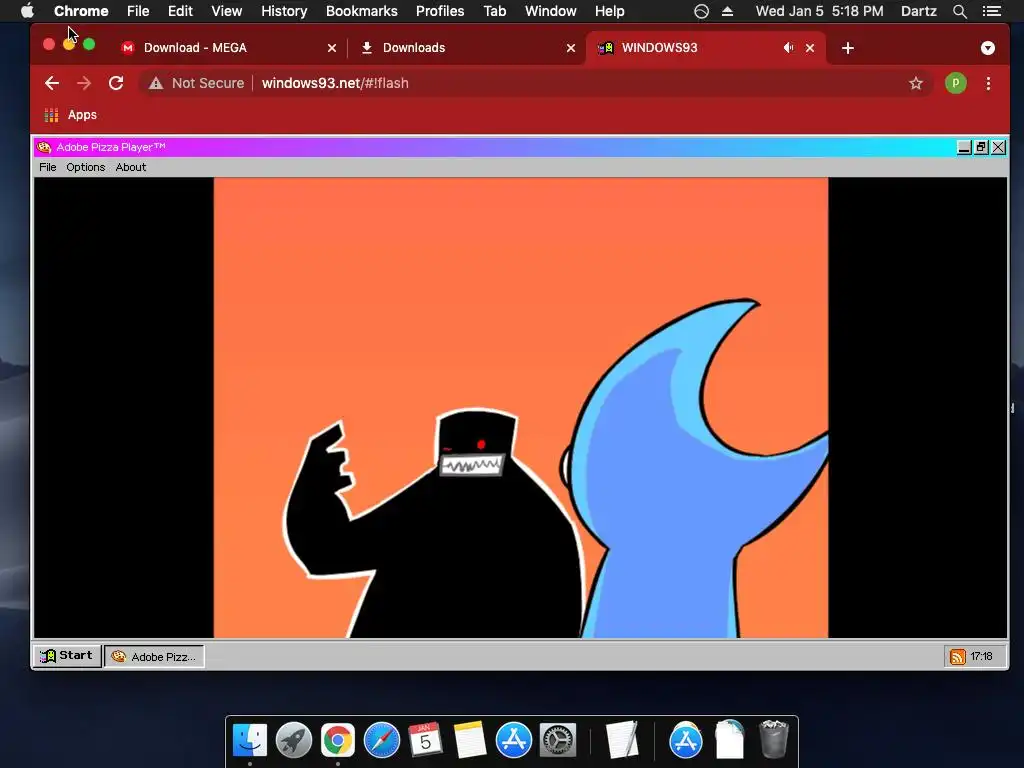Image resolution: width=1024 pixels, height=768 pixels.
Task: Click the flash animation canvas
Action: [x=520, y=408]
